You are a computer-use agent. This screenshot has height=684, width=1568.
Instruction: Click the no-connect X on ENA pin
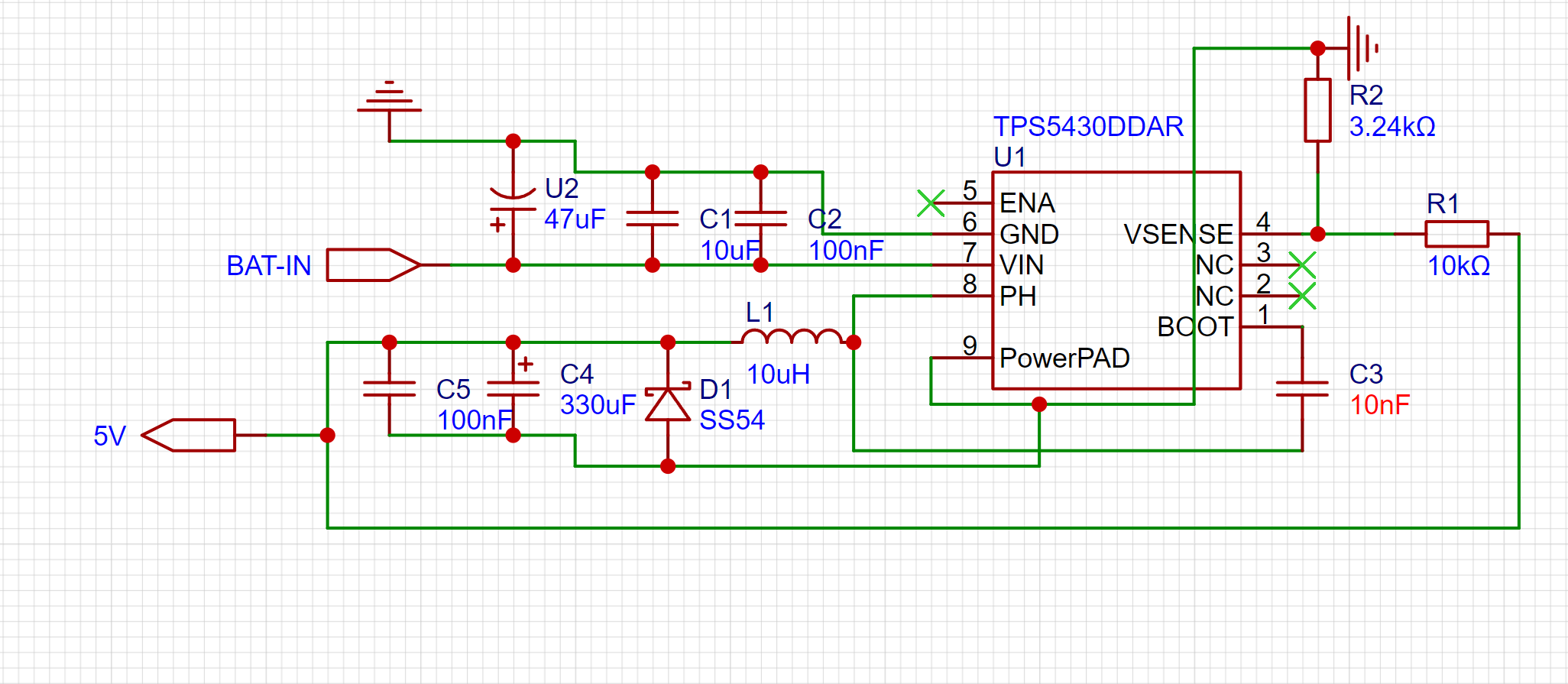931,203
